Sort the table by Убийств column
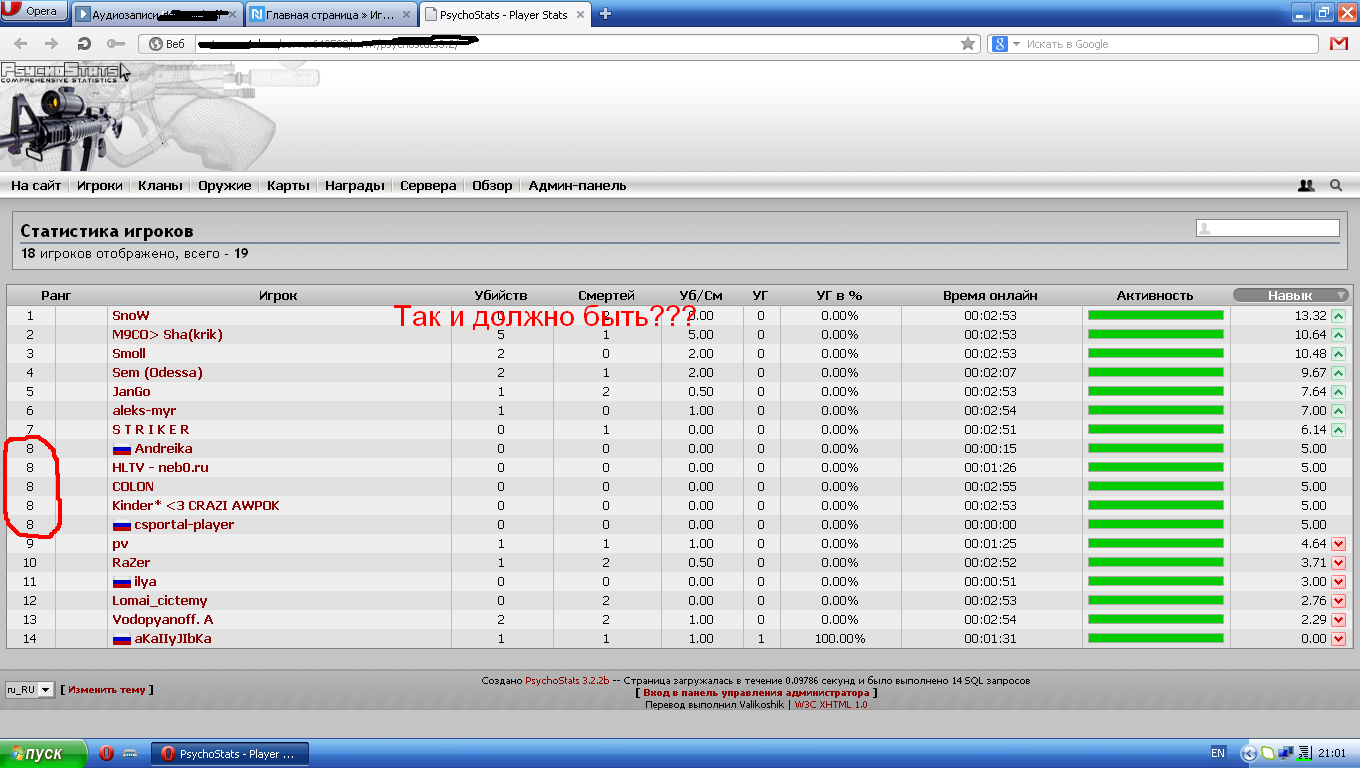The width and height of the screenshot is (1360, 768). point(500,296)
